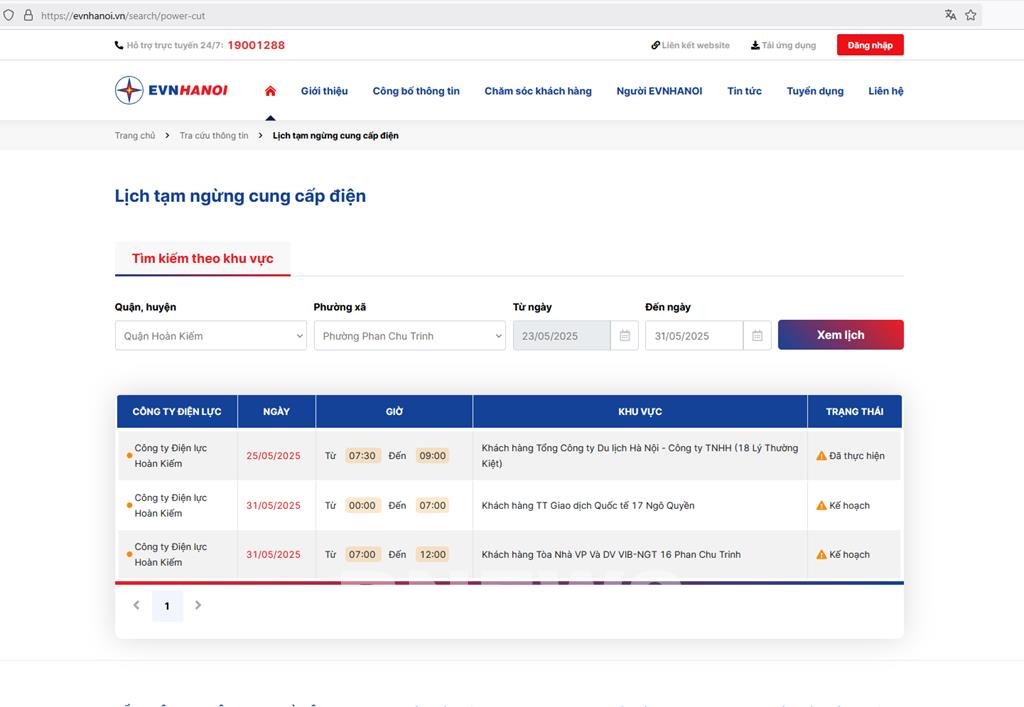Click Đã thực hiện status text
Image resolution: width=1024 pixels, height=707 pixels.
(857, 456)
